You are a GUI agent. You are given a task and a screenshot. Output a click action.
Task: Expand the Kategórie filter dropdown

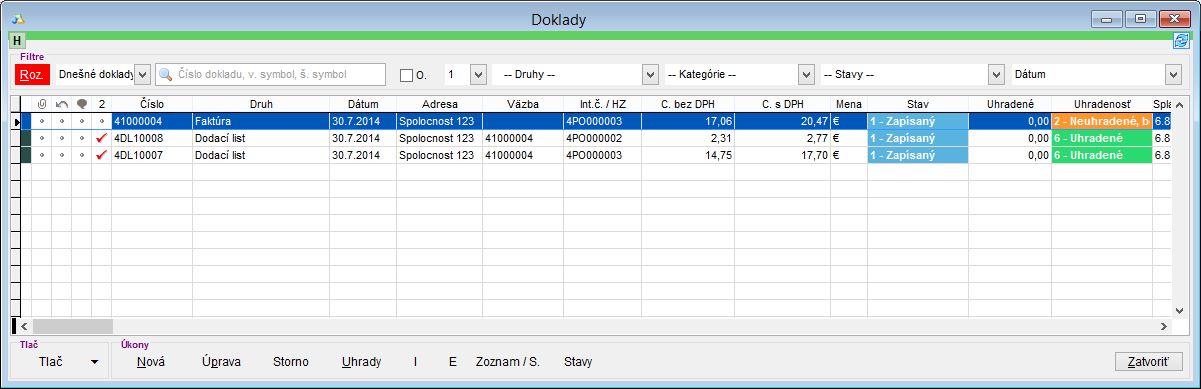(x=806, y=75)
